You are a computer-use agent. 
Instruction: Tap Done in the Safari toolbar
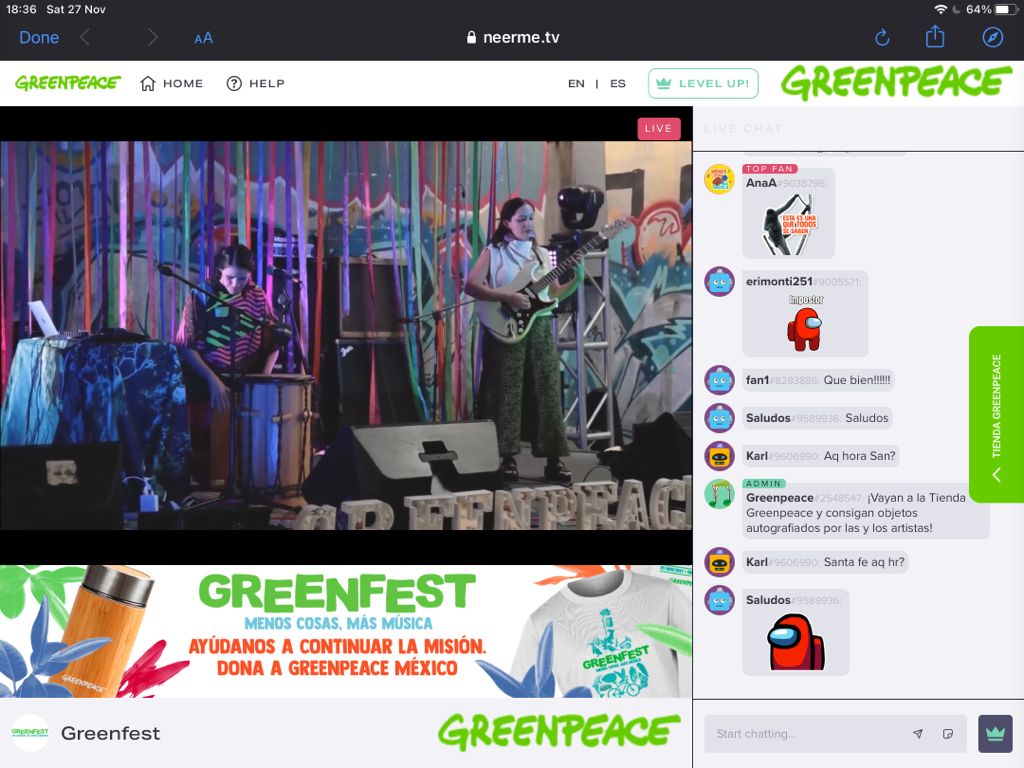39,37
